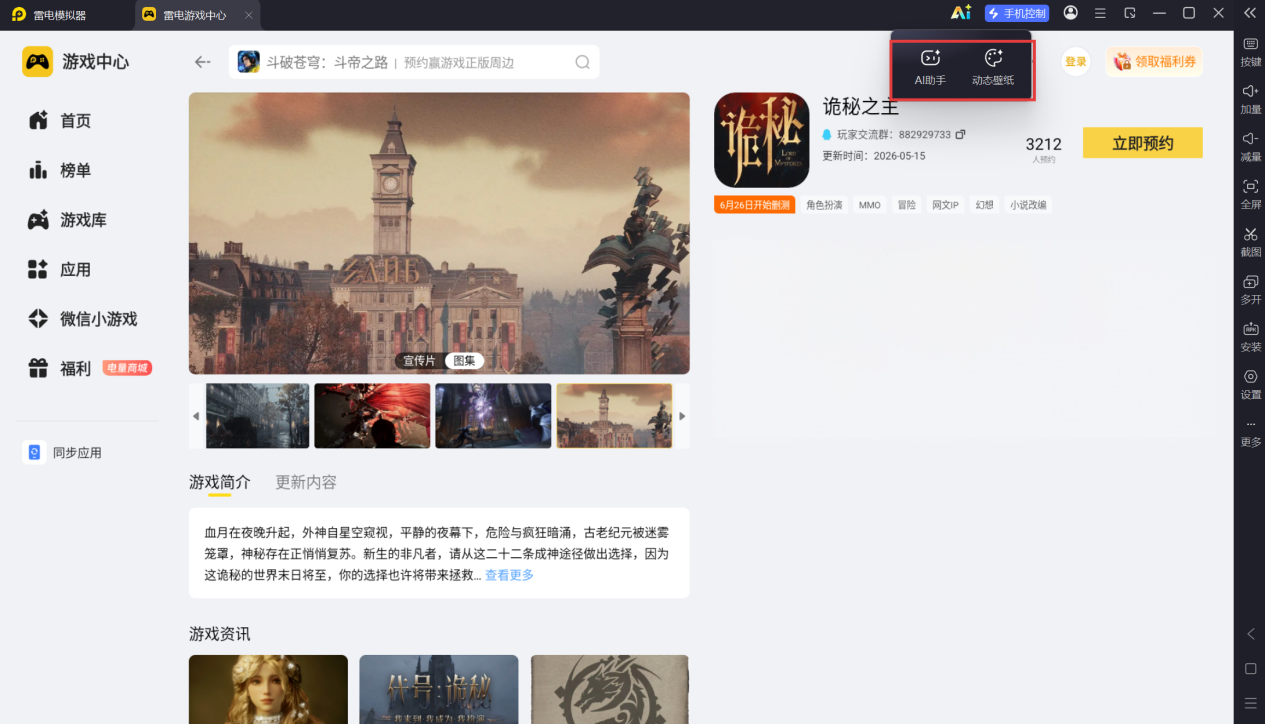Click the search input field
Viewport: 1265px width, 724px height.
coord(414,62)
